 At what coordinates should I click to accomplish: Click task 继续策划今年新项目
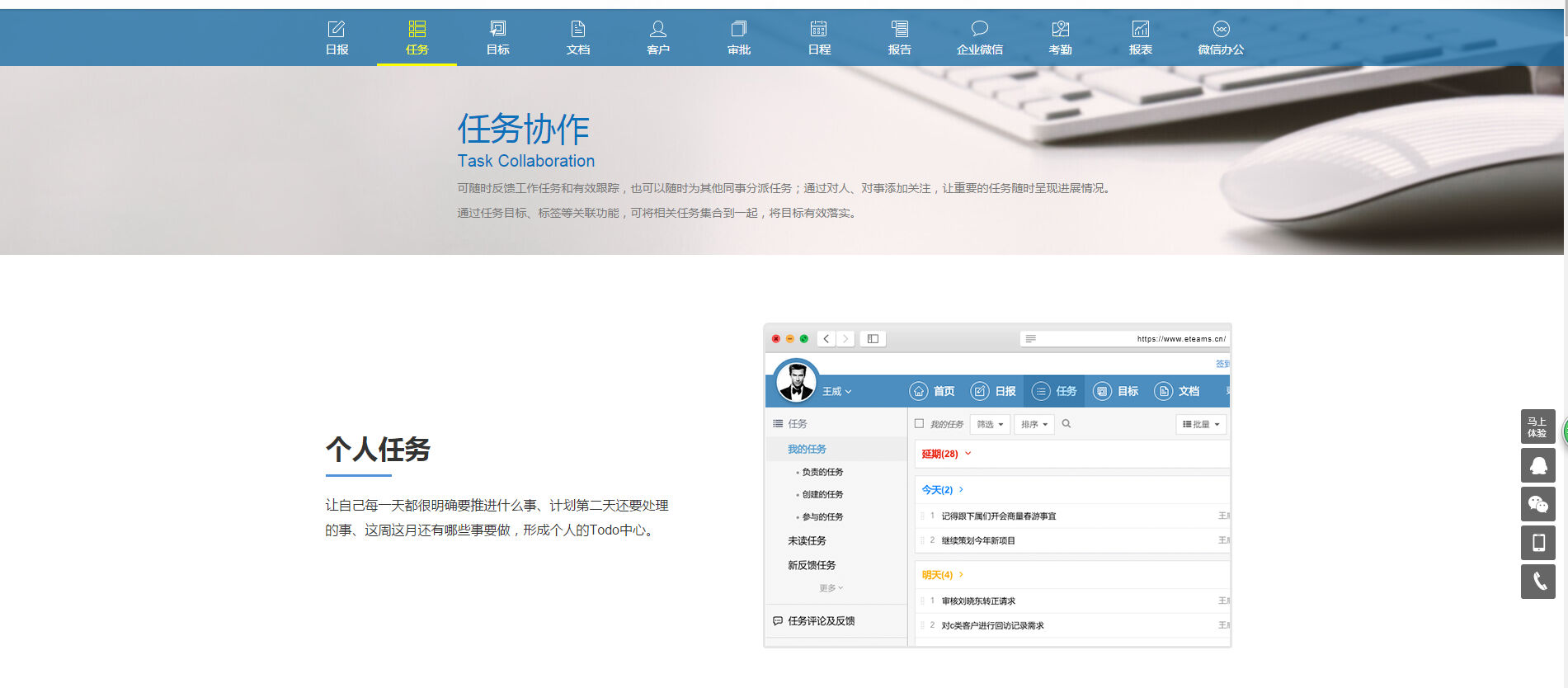(x=978, y=541)
